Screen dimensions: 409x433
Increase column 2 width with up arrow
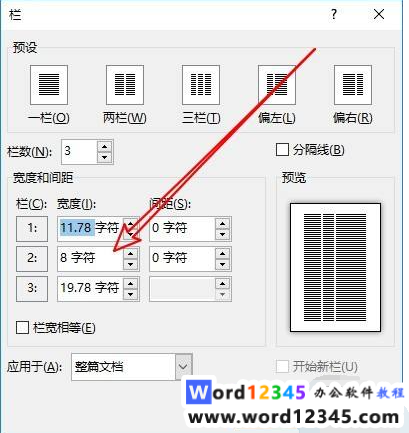coord(131,253)
